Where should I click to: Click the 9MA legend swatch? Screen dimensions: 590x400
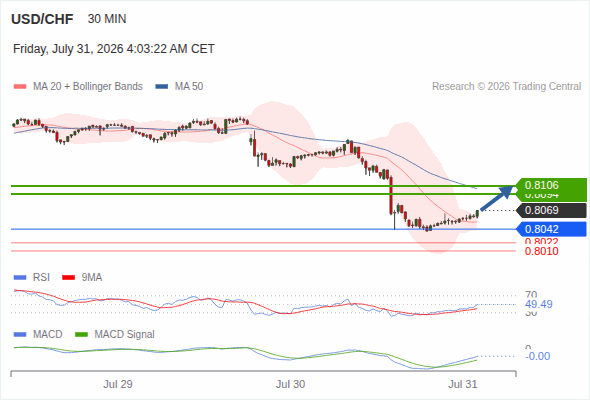click(x=68, y=278)
